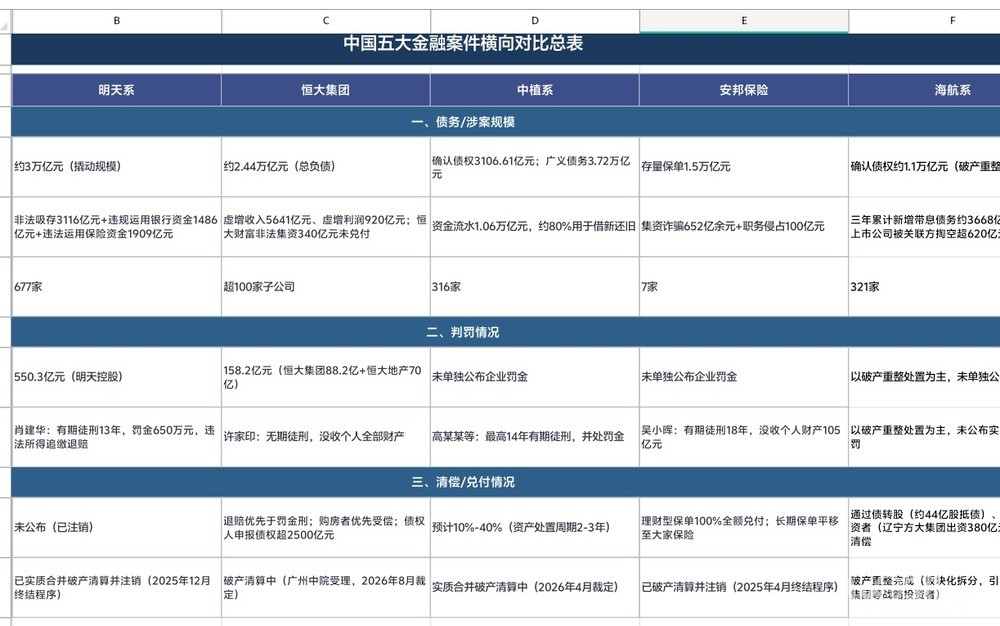
Task: Select column E header
Action: click(744, 21)
